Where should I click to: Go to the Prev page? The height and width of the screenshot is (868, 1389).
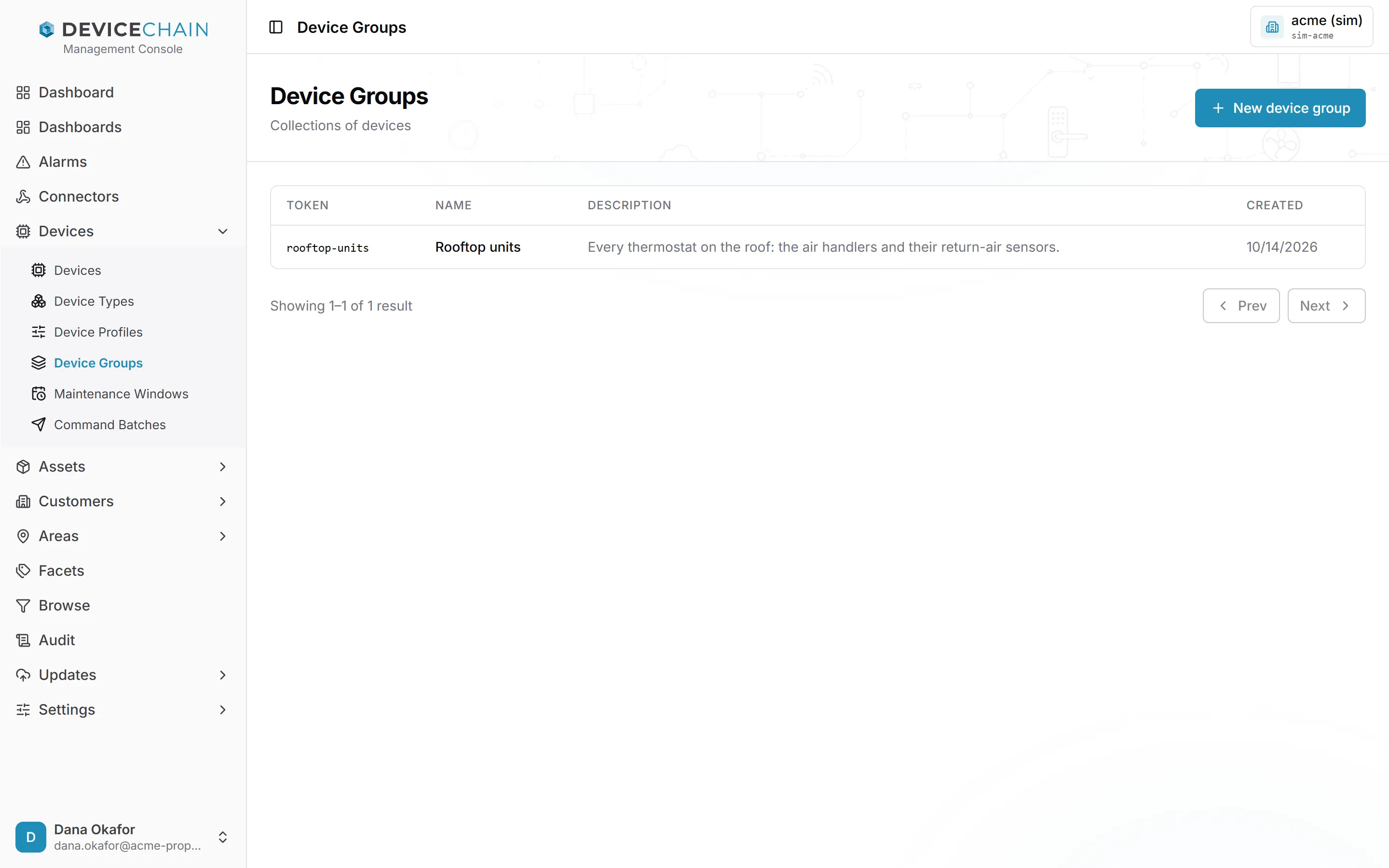[x=1241, y=306]
